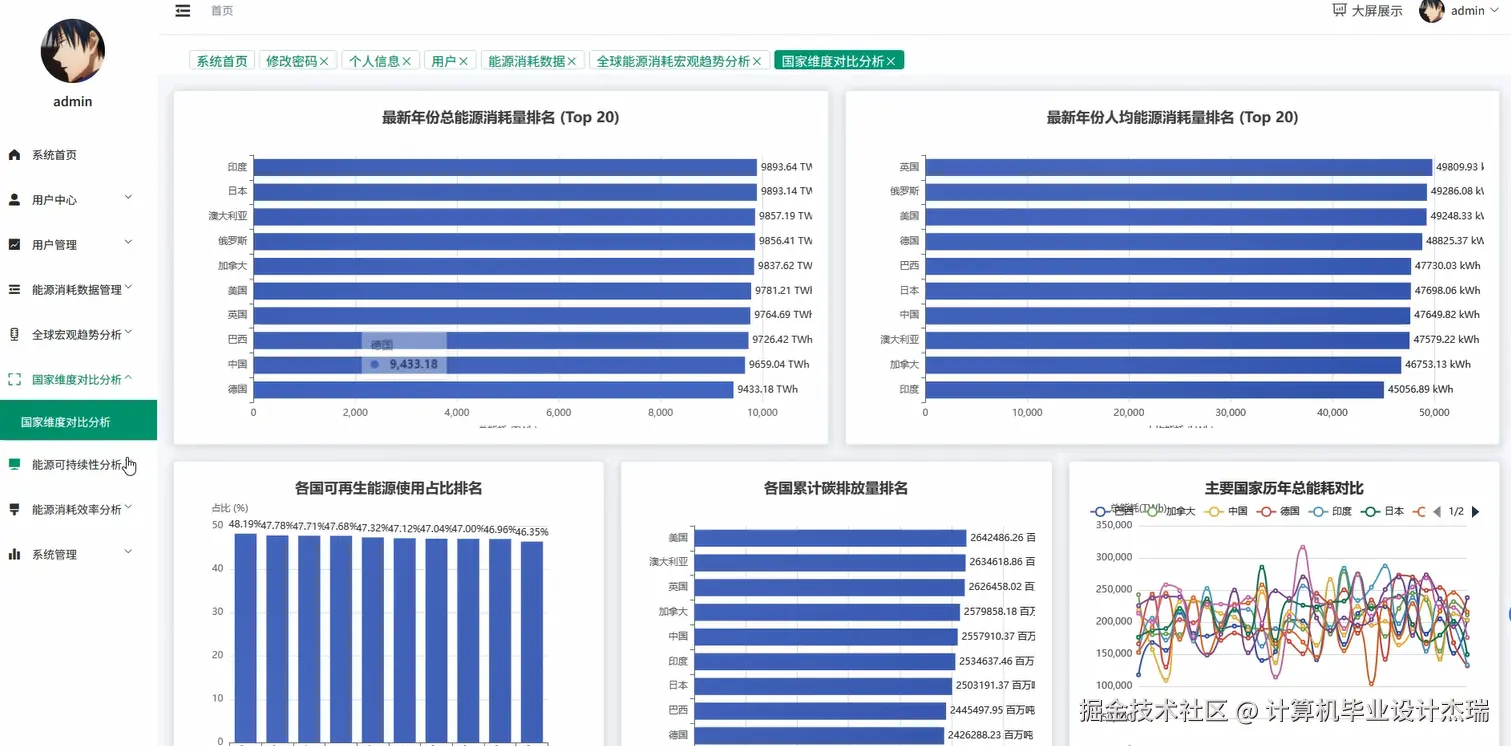The image size is (1511, 746).
Task: Toggle the 加拿大 legend series
Action: (1171, 511)
